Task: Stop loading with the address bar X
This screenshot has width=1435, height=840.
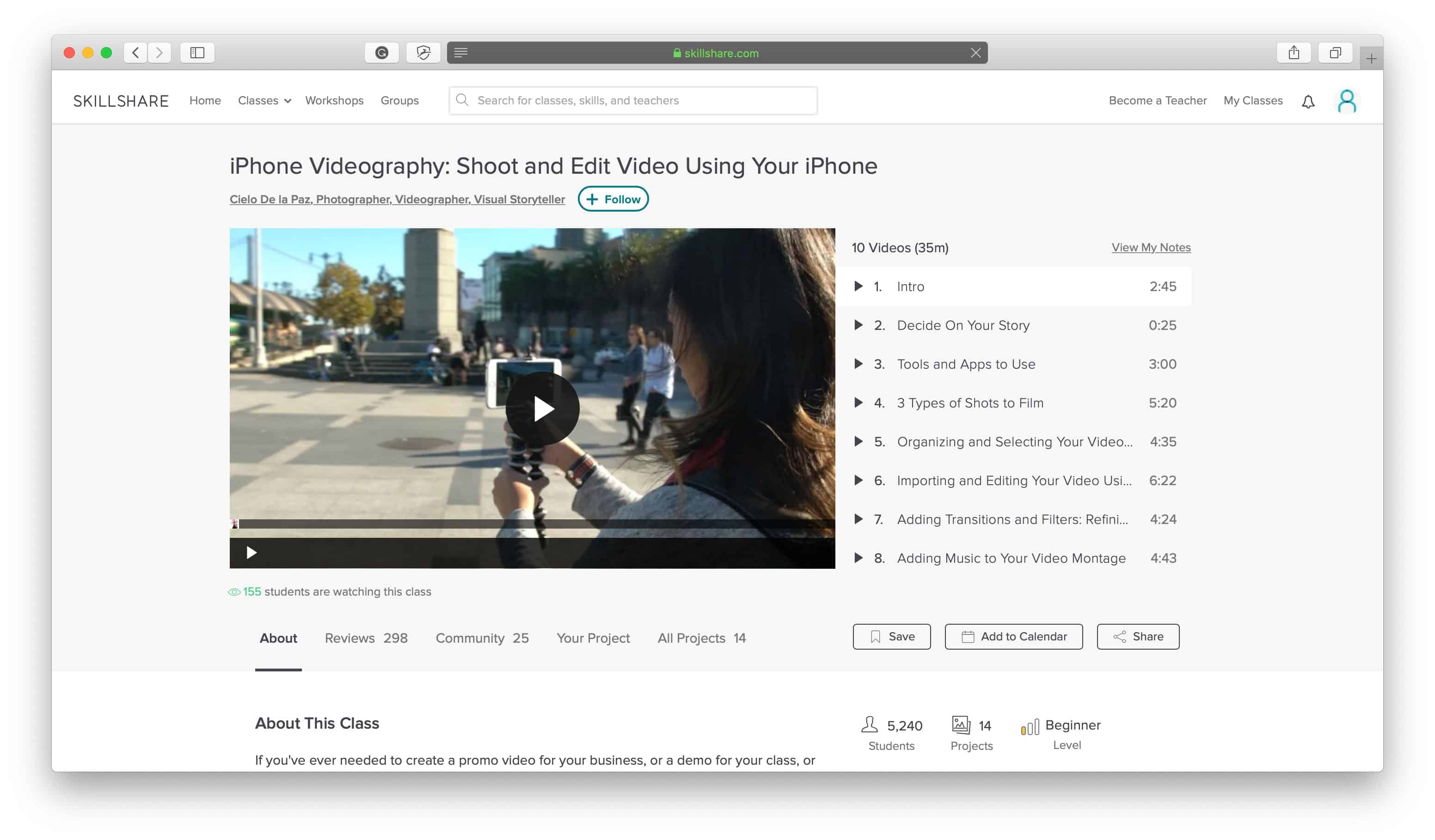Action: (x=975, y=53)
